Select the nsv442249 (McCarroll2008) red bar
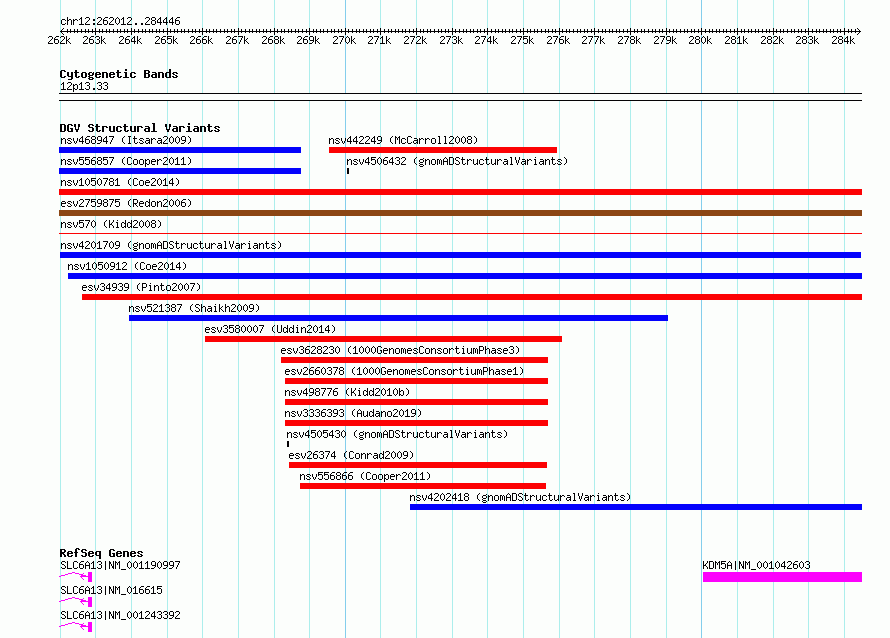Screen dimensions: 890x638 (443, 150)
